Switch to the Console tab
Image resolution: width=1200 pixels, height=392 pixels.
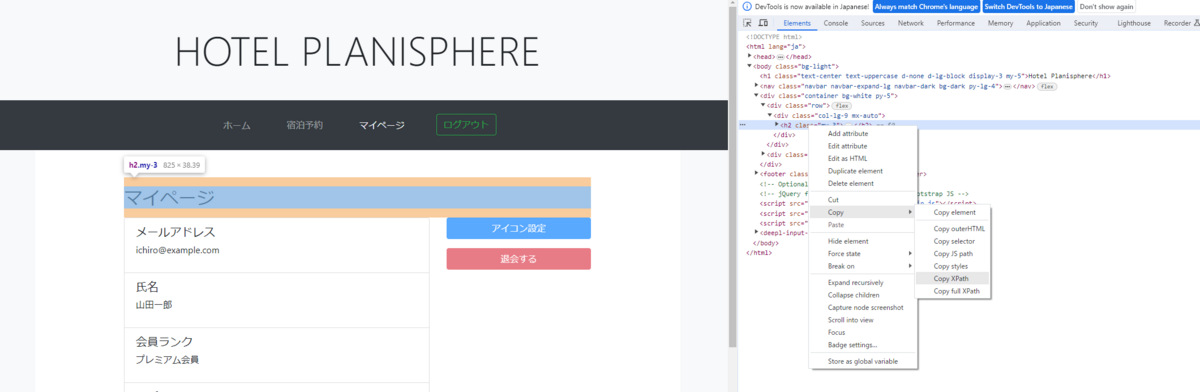836,23
